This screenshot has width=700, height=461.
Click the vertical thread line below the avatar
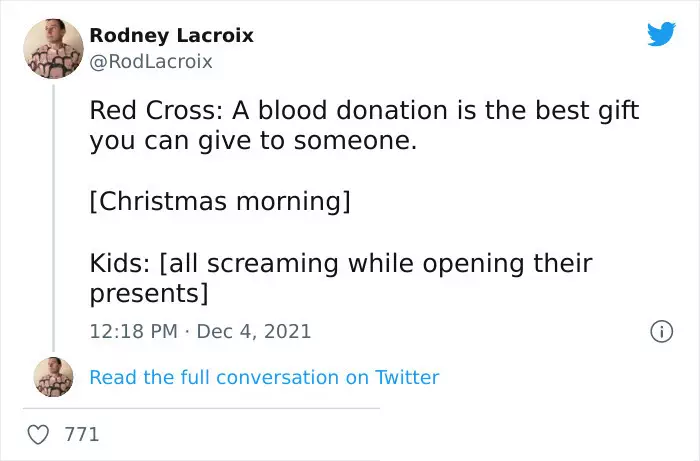(x=54, y=218)
